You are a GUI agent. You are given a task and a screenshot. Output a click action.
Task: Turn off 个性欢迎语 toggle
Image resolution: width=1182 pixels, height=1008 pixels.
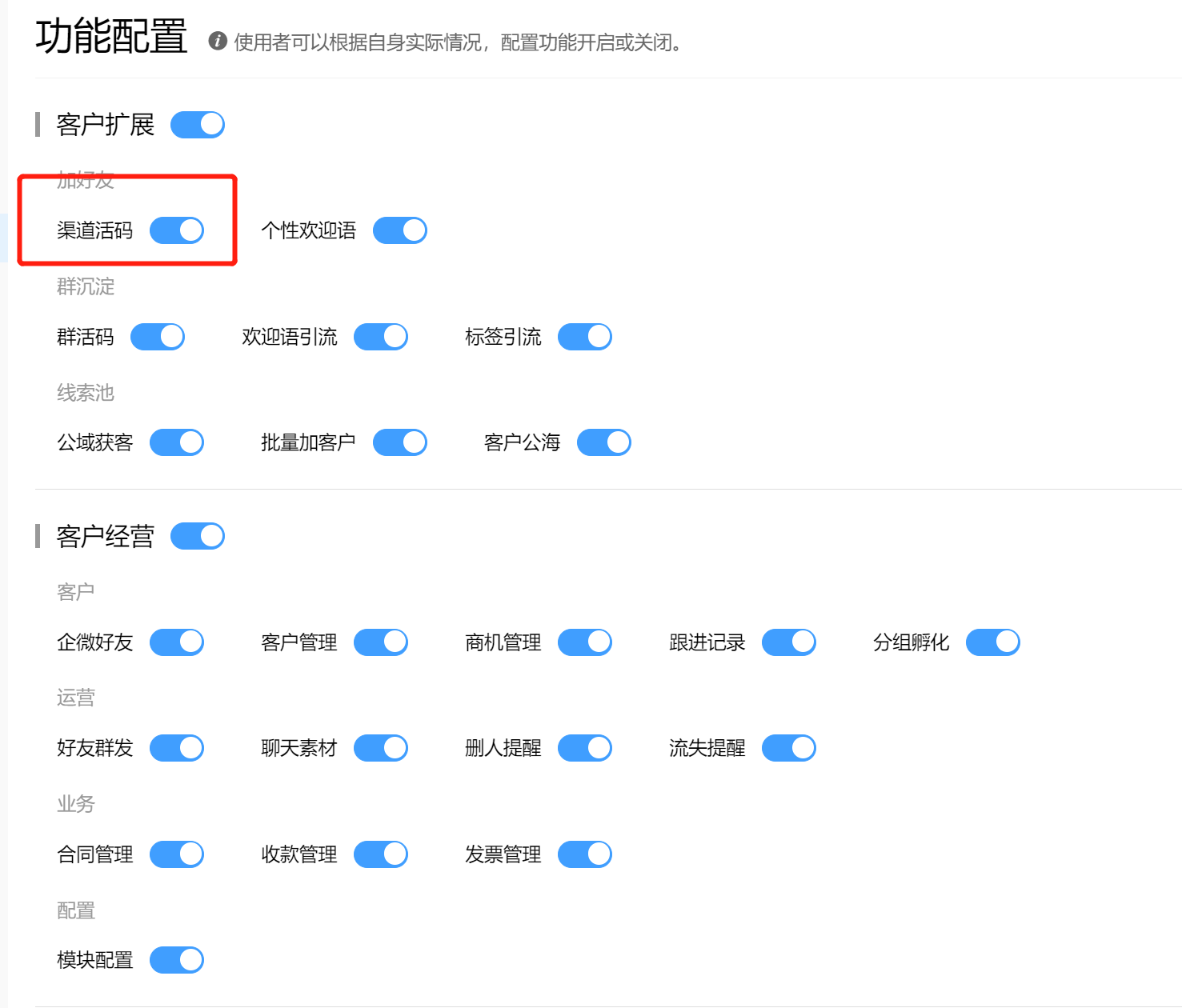click(400, 230)
